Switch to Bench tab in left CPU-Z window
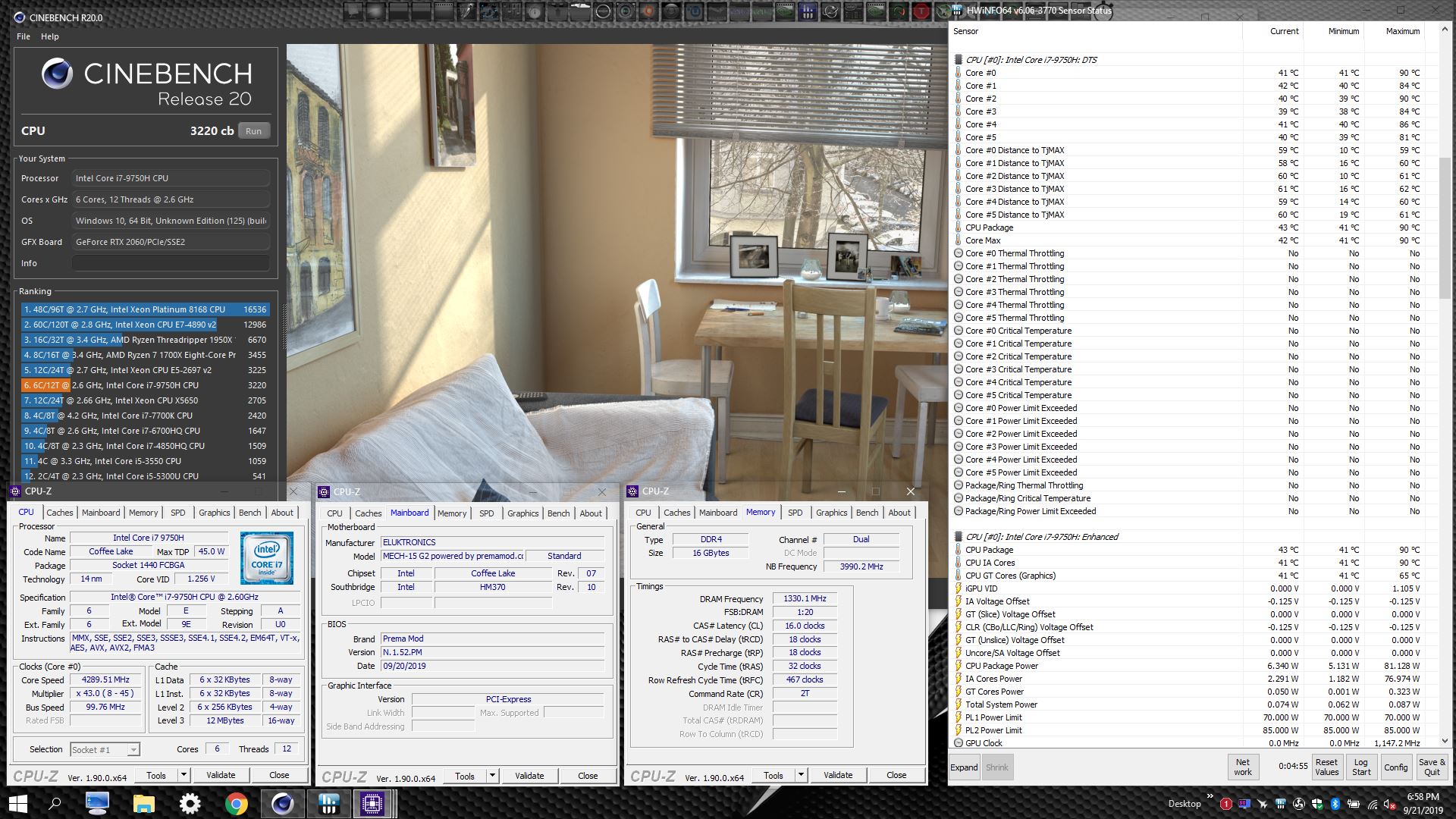1456x819 pixels. [x=249, y=513]
